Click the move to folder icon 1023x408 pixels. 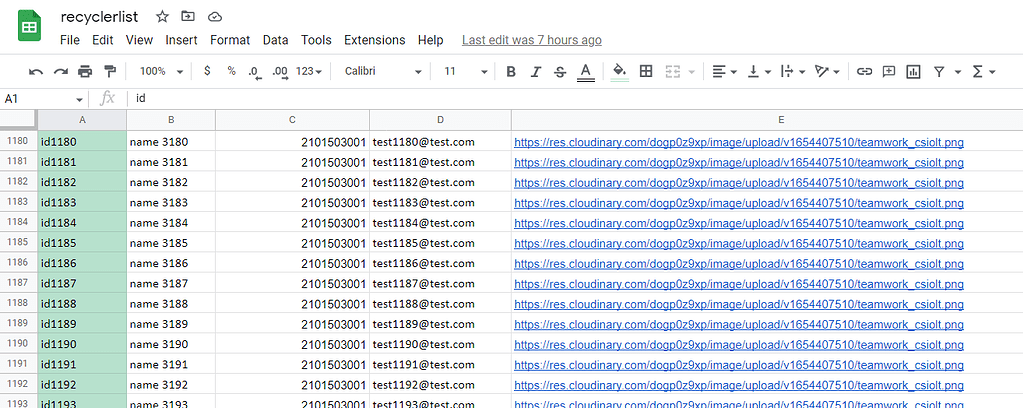tap(188, 16)
